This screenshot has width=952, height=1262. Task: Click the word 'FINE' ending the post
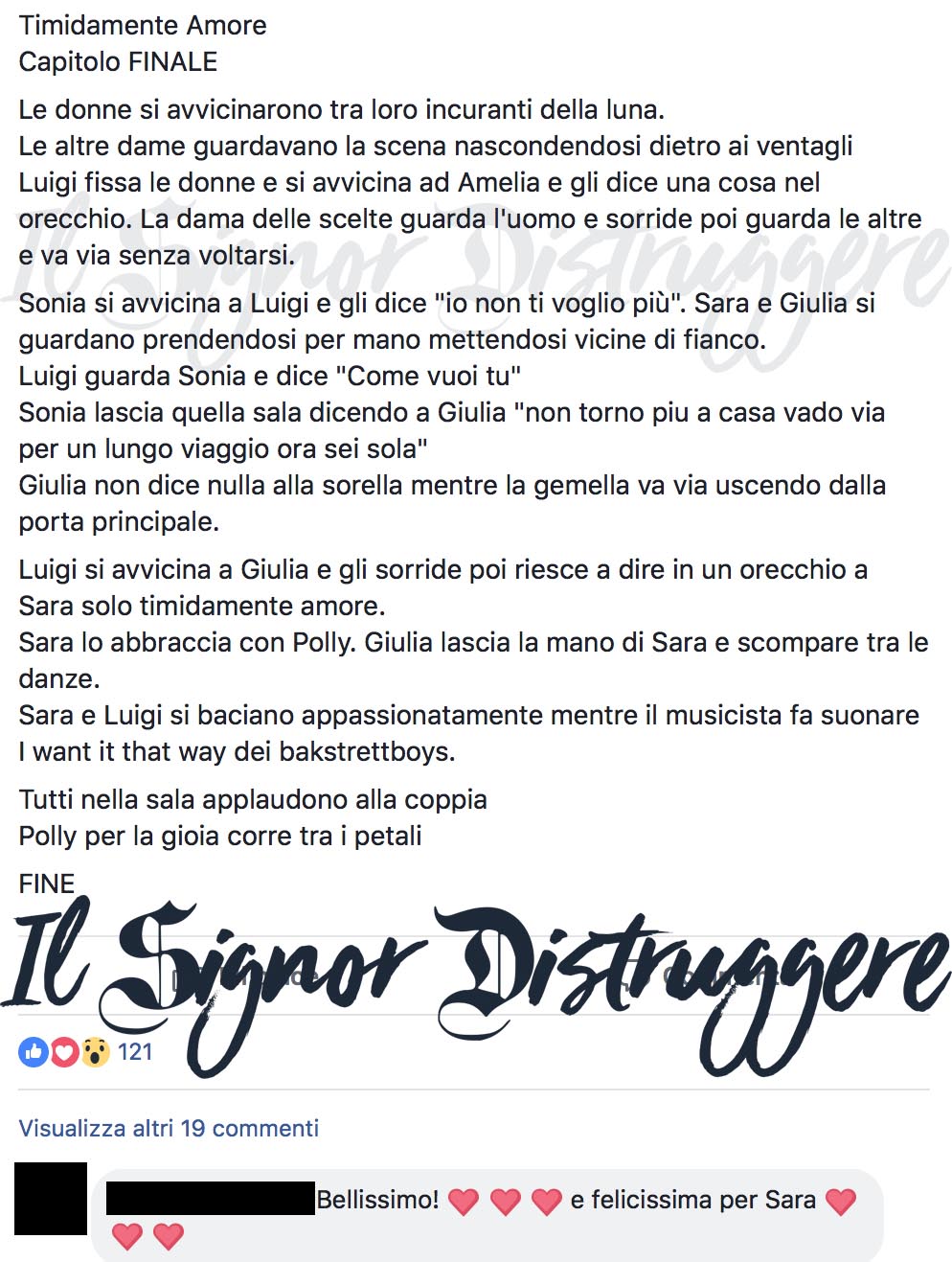click(47, 883)
